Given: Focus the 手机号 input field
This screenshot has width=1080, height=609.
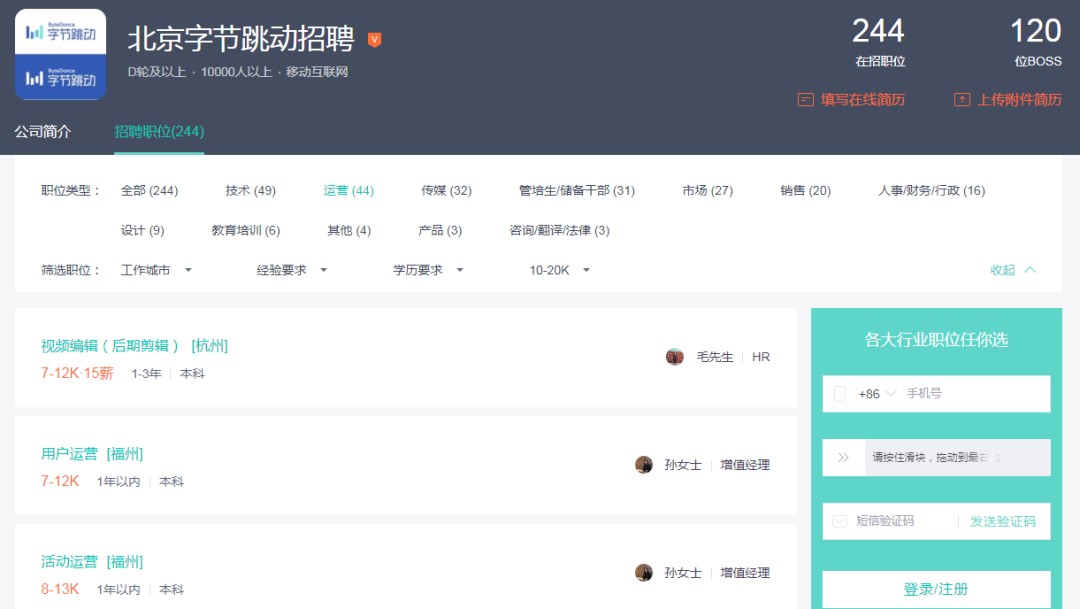Looking at the screenshot, I should click(937, 394).
